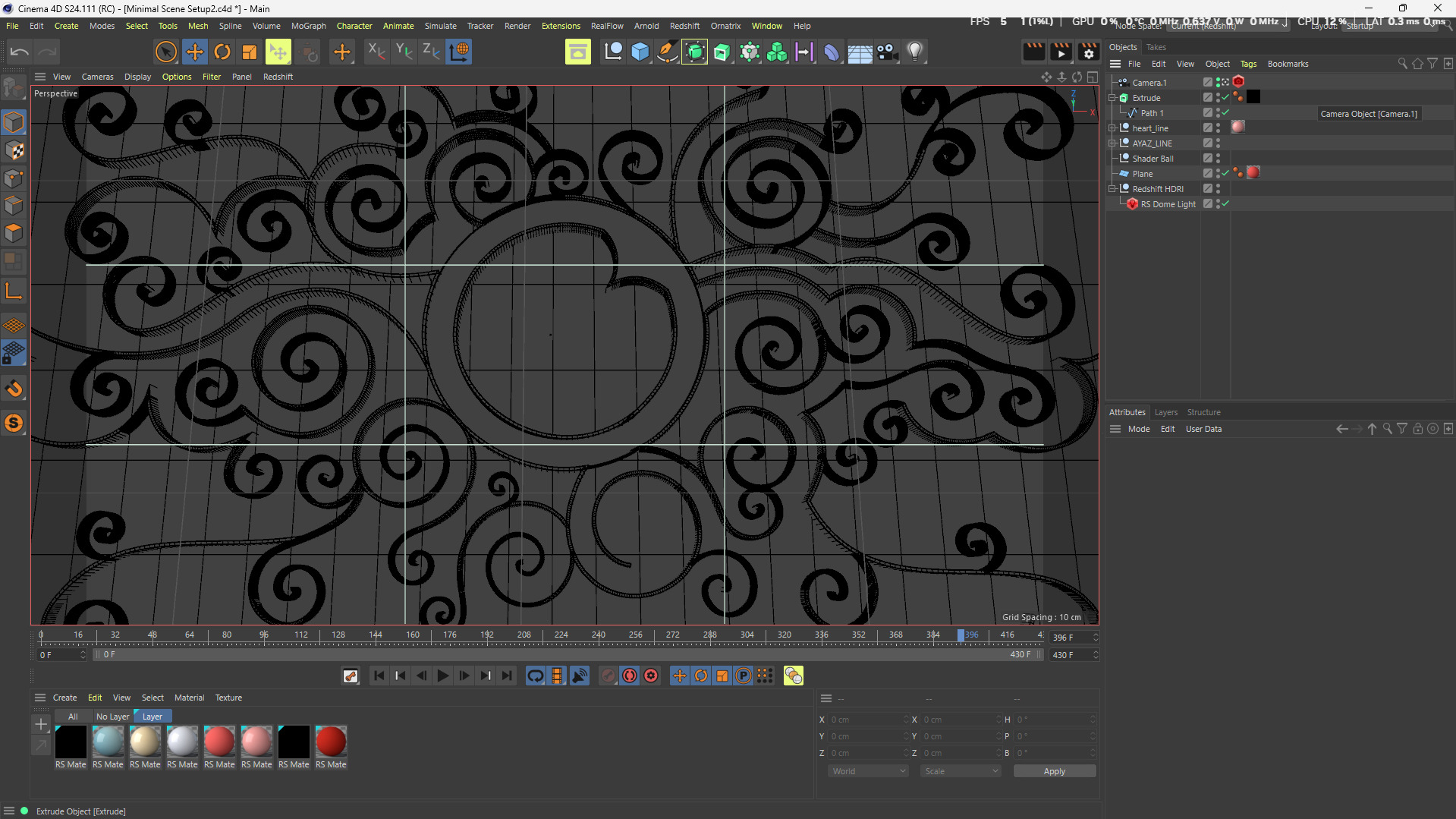
Task: Click the timeline playhead at frame 396
Action: [961, 635]
